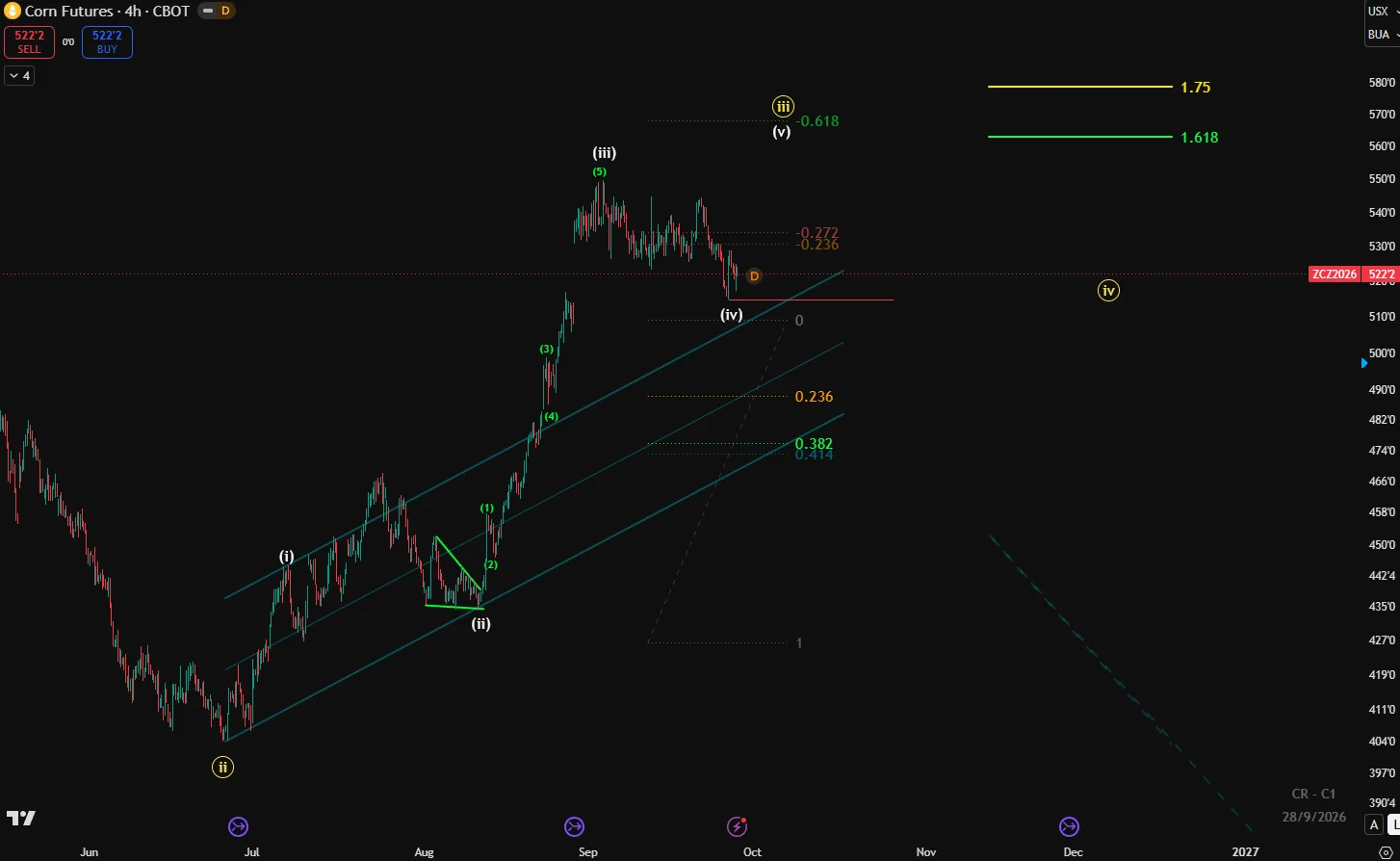Image resolution: width=1400 pixels, height=861 pixels.
Task: Click the orange D marker on the chart
Action: click(754, 276)
